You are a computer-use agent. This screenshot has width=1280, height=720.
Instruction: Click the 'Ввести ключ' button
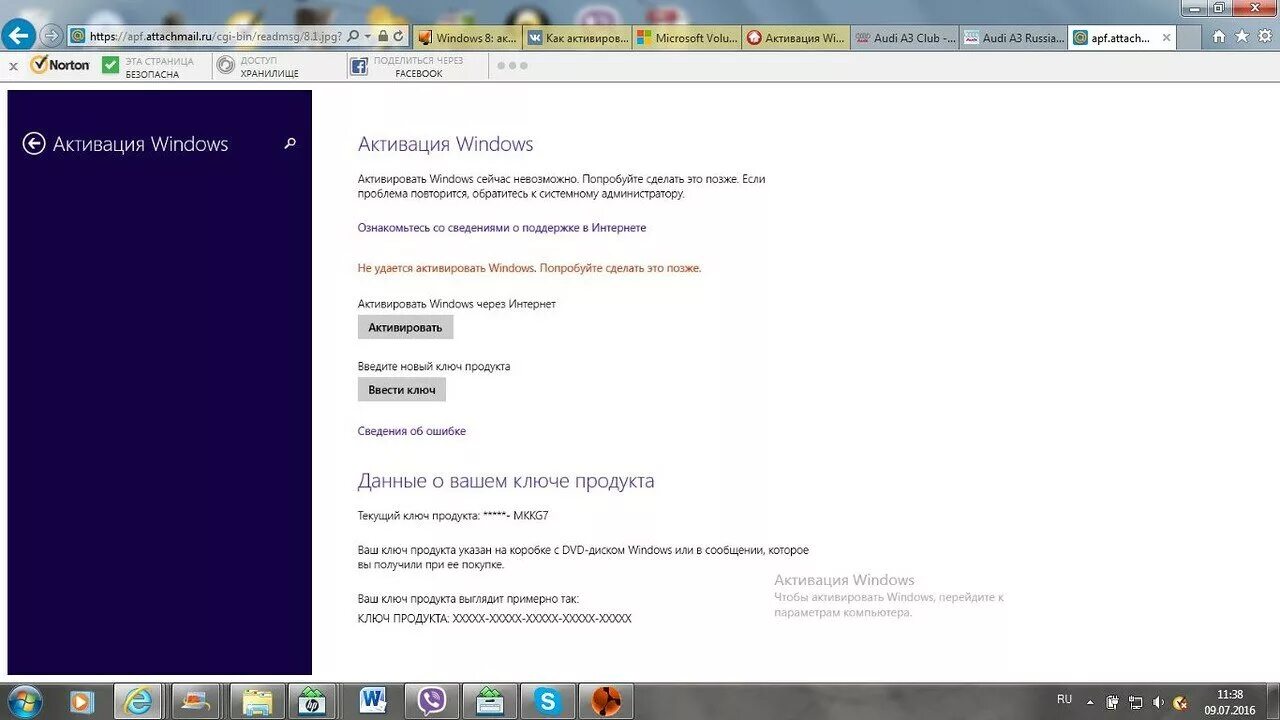point(401,390)
